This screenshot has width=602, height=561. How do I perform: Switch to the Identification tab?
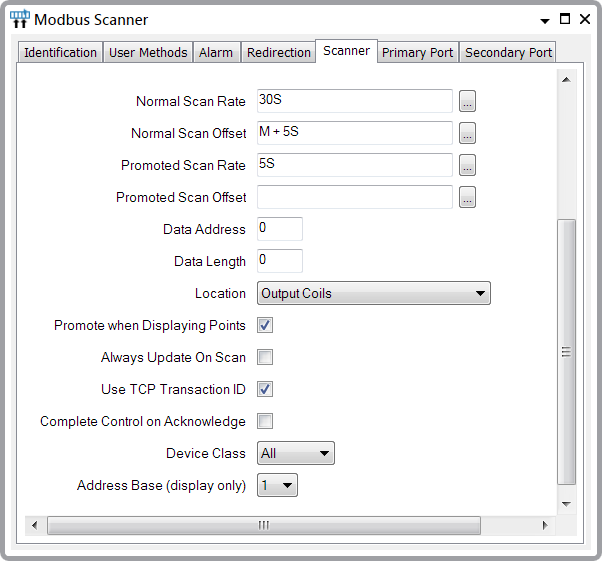coord(60,52)
